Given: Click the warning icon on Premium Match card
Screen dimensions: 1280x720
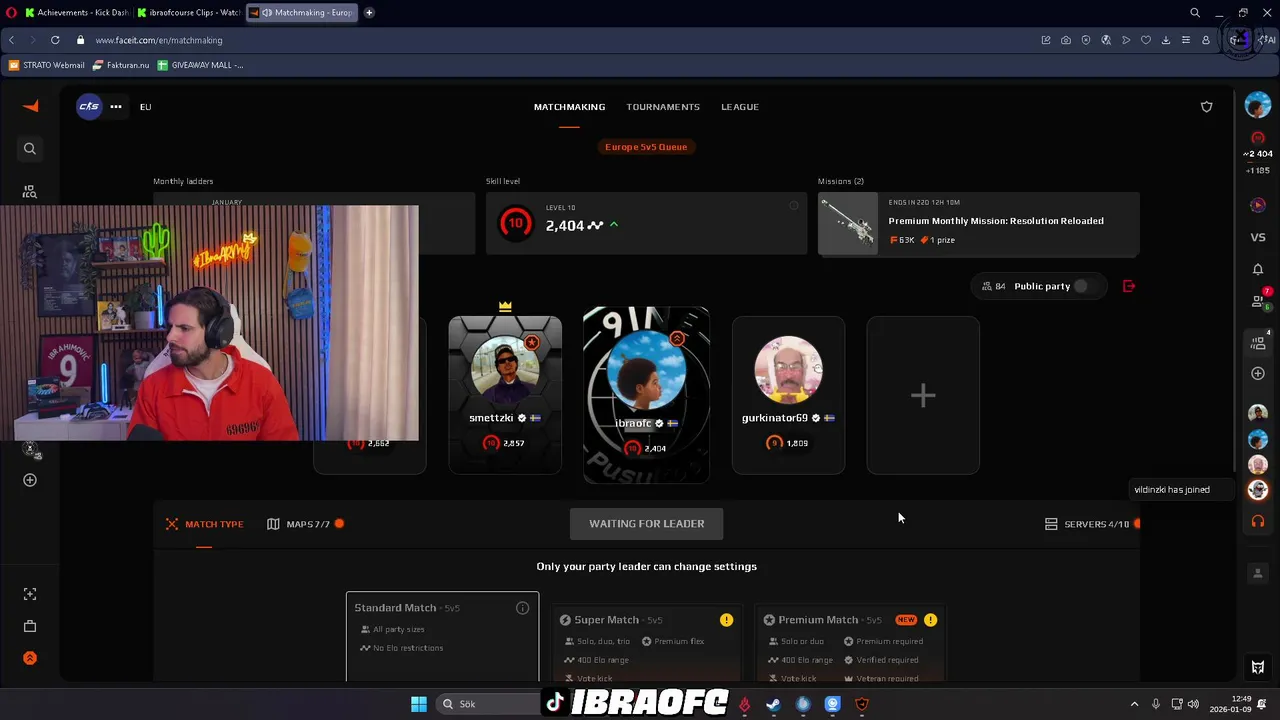Looking at the screenshot, I should [930, 620].
